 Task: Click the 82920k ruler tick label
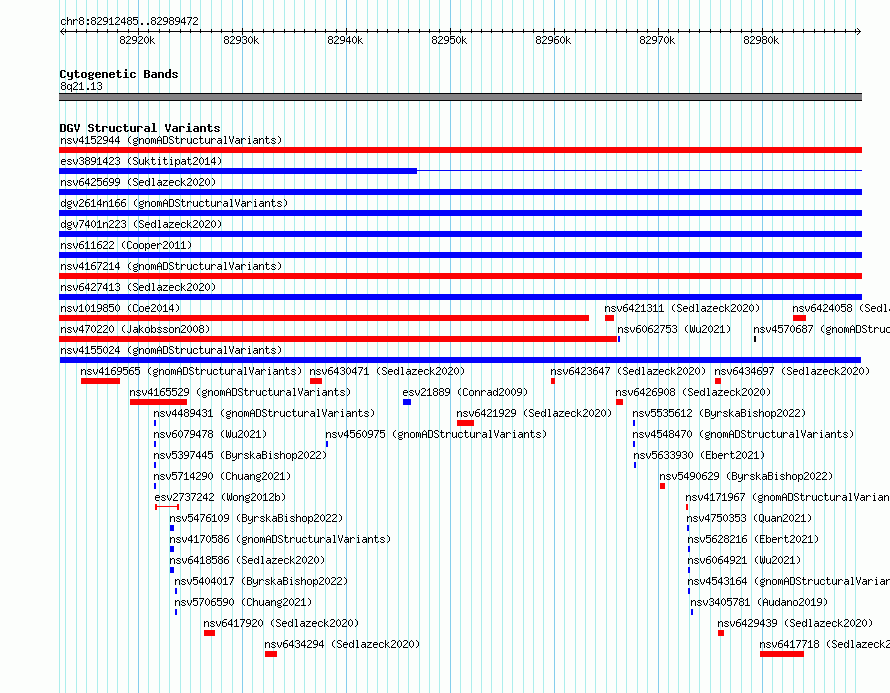click(137, 40)
